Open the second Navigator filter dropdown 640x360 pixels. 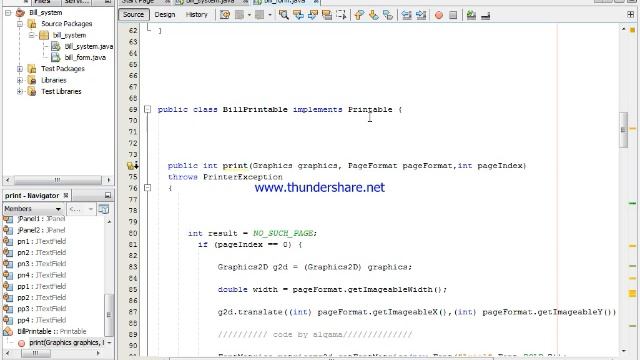coord(81,209)
